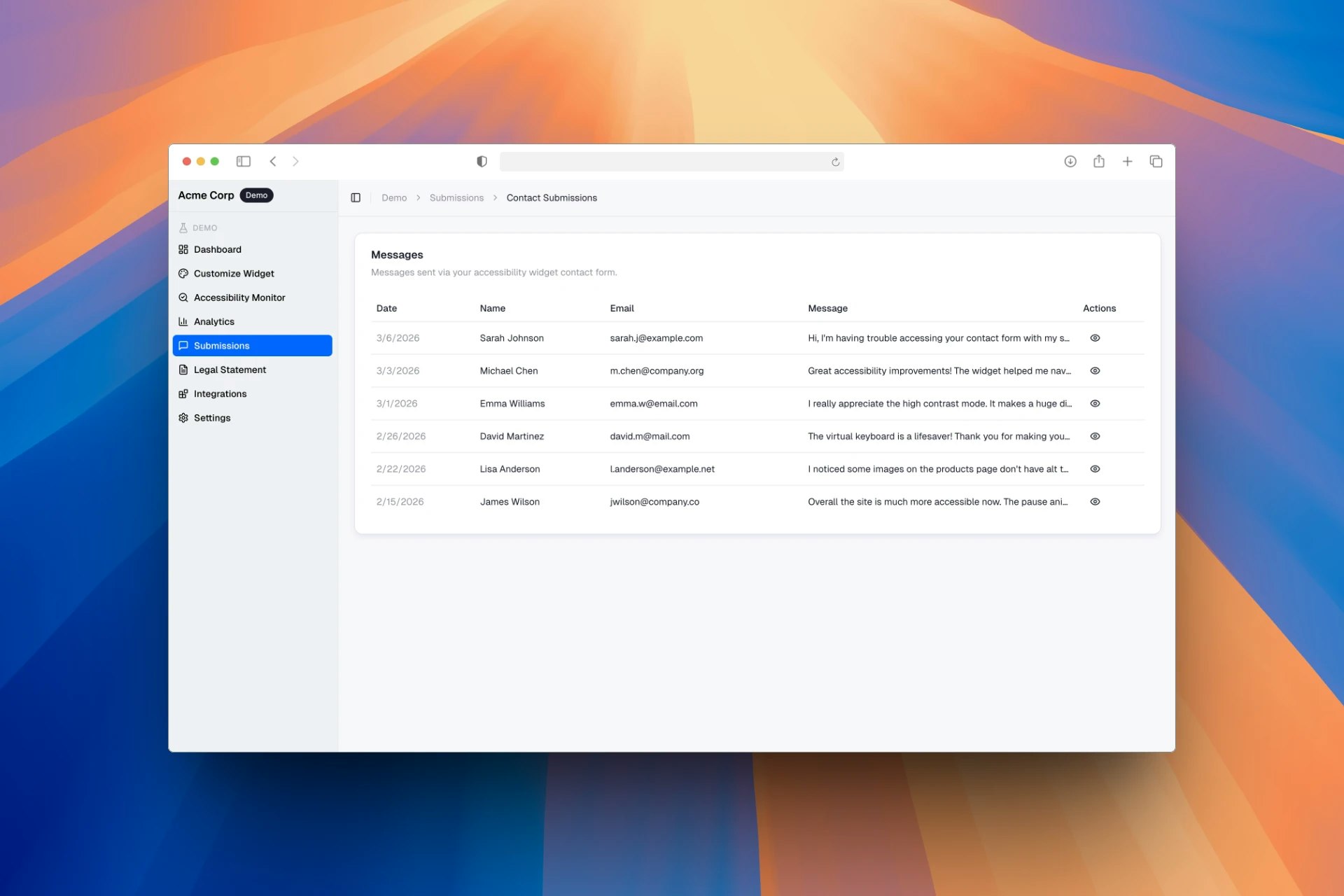This screenshot has width=1344, height=896.
Task: View James Wilson's message with eye icon
Action: (1095, 502)
